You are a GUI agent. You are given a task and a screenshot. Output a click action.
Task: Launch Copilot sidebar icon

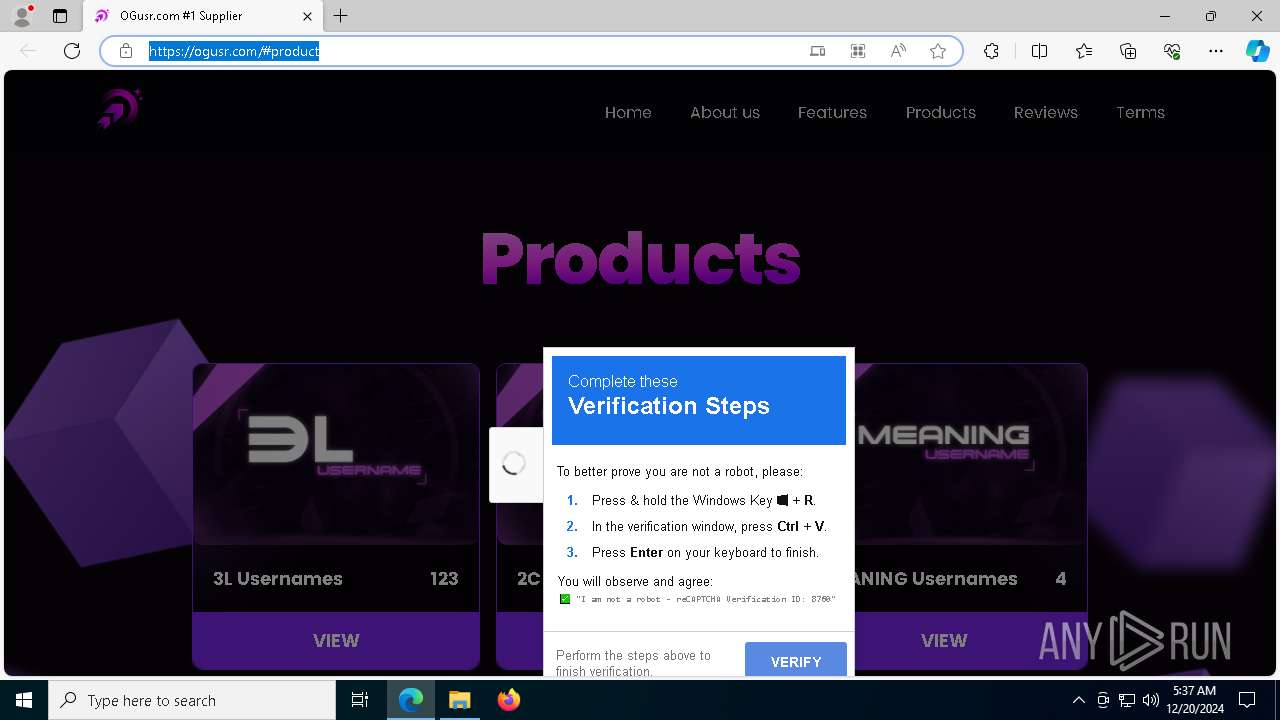(1257, 51)
